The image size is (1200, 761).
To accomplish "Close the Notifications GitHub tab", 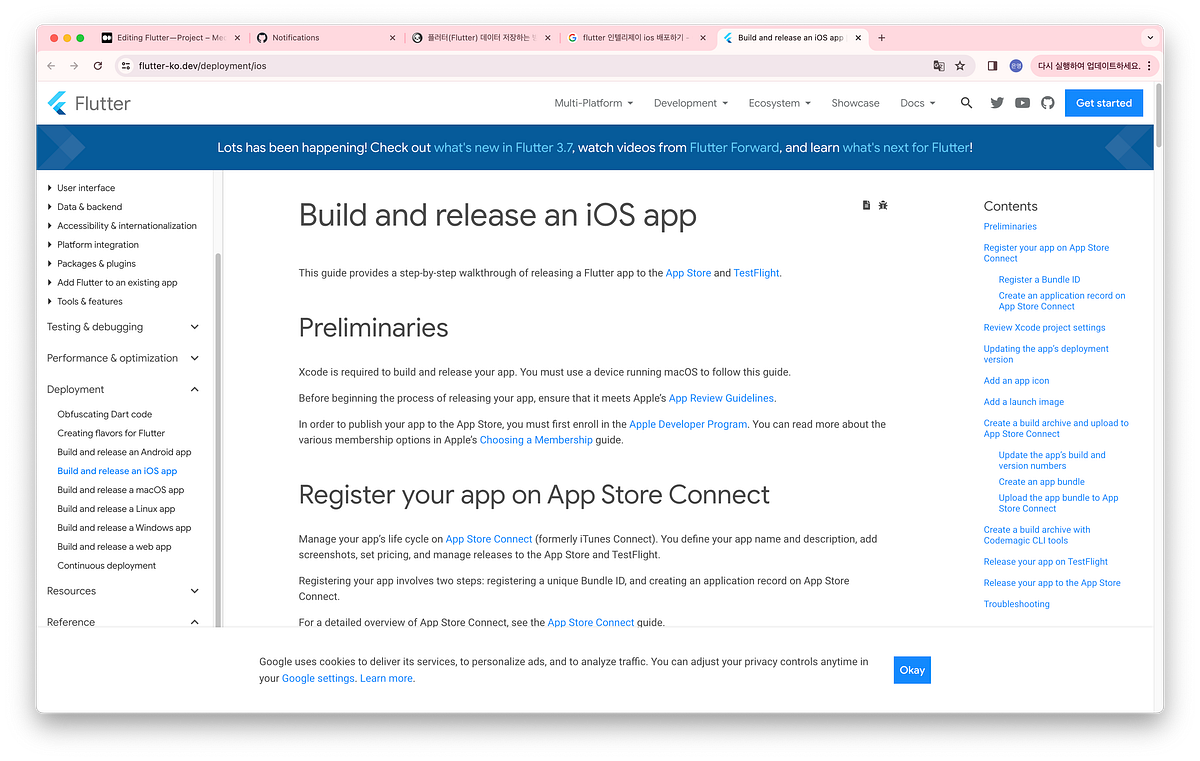I will pyautogui.click(x=393, y=38).
